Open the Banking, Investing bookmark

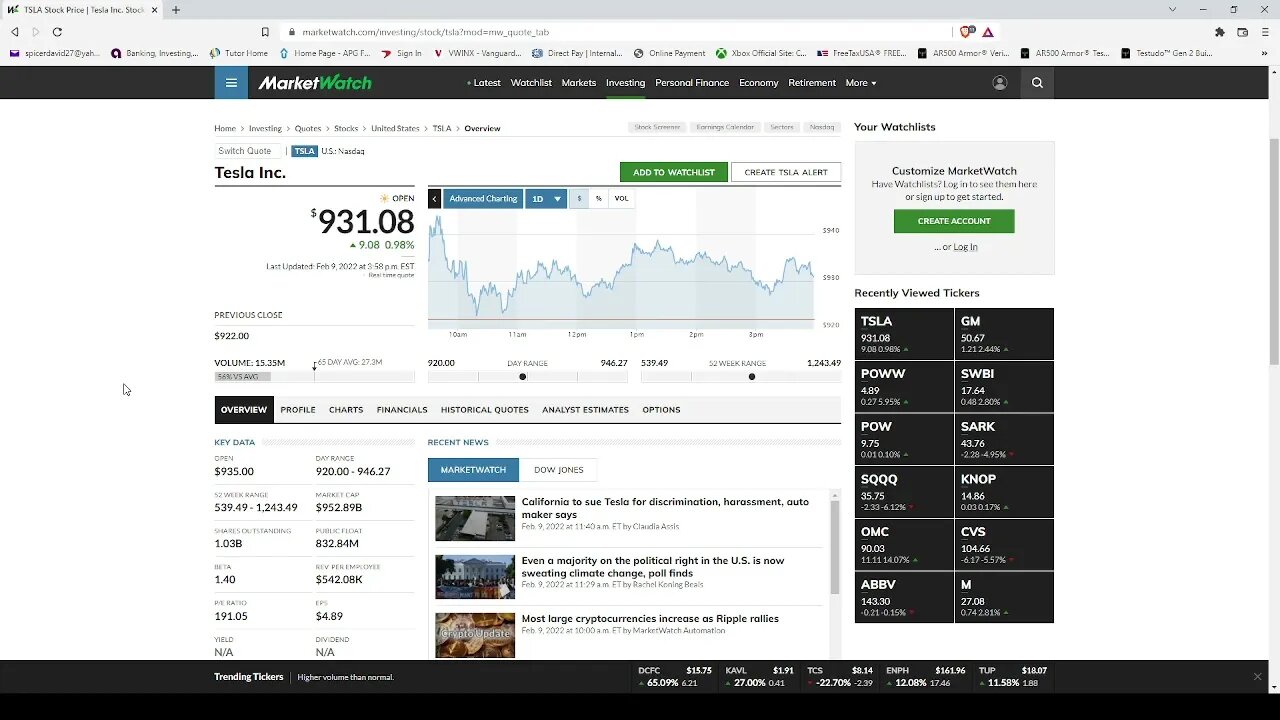(156, 53)
